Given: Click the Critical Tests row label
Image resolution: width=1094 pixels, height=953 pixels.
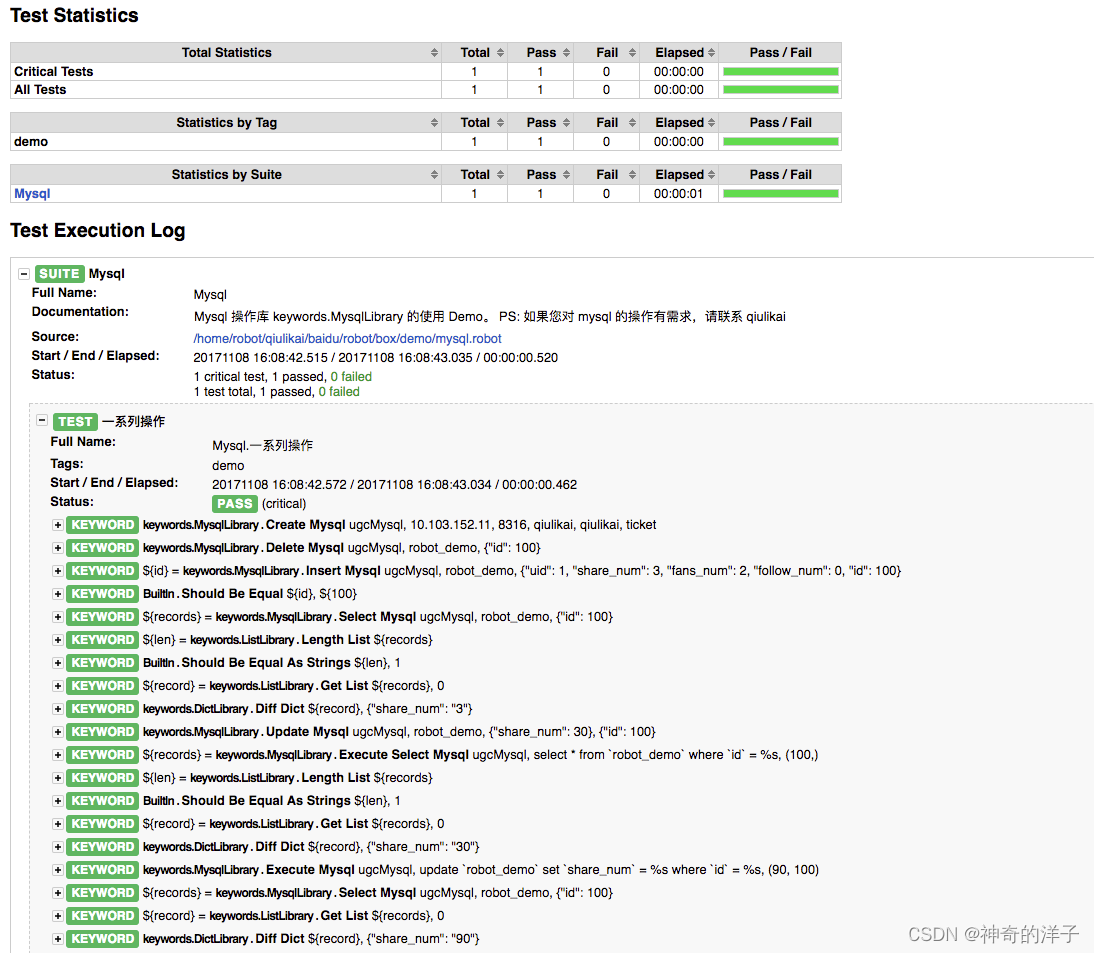Looking at the screenshot, I should coord(54,71).
